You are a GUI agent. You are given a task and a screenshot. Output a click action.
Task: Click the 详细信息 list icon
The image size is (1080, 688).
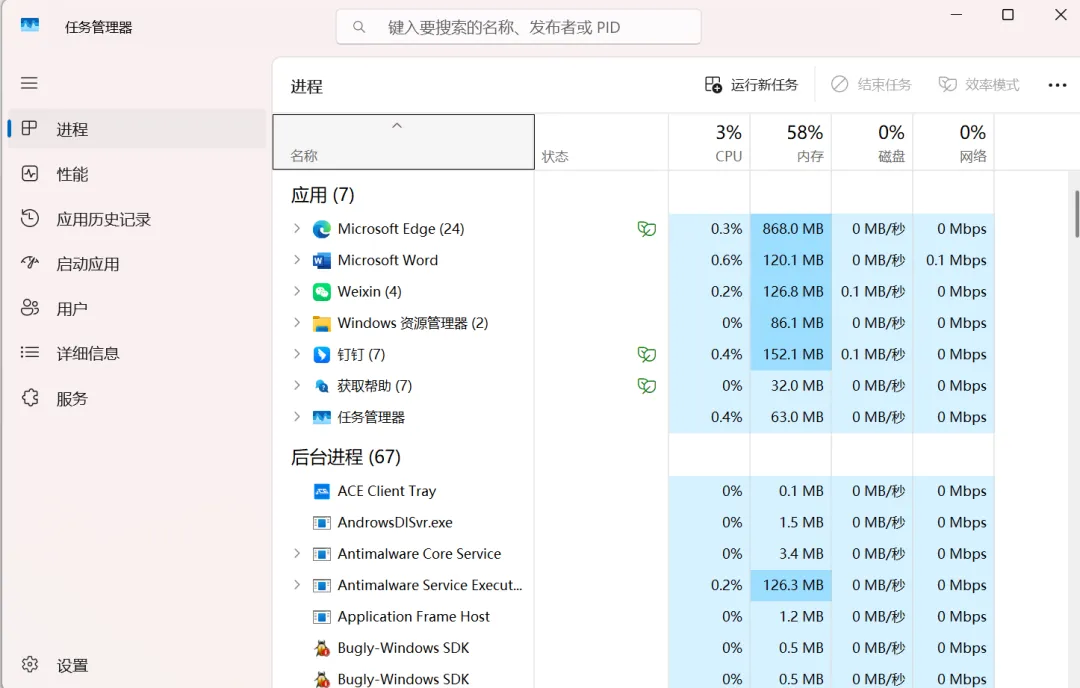(30, 353)
